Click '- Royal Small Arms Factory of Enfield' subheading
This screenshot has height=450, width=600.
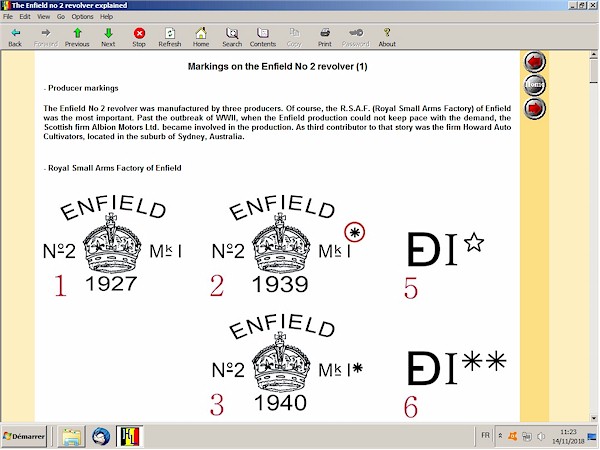tap(112, 168)
